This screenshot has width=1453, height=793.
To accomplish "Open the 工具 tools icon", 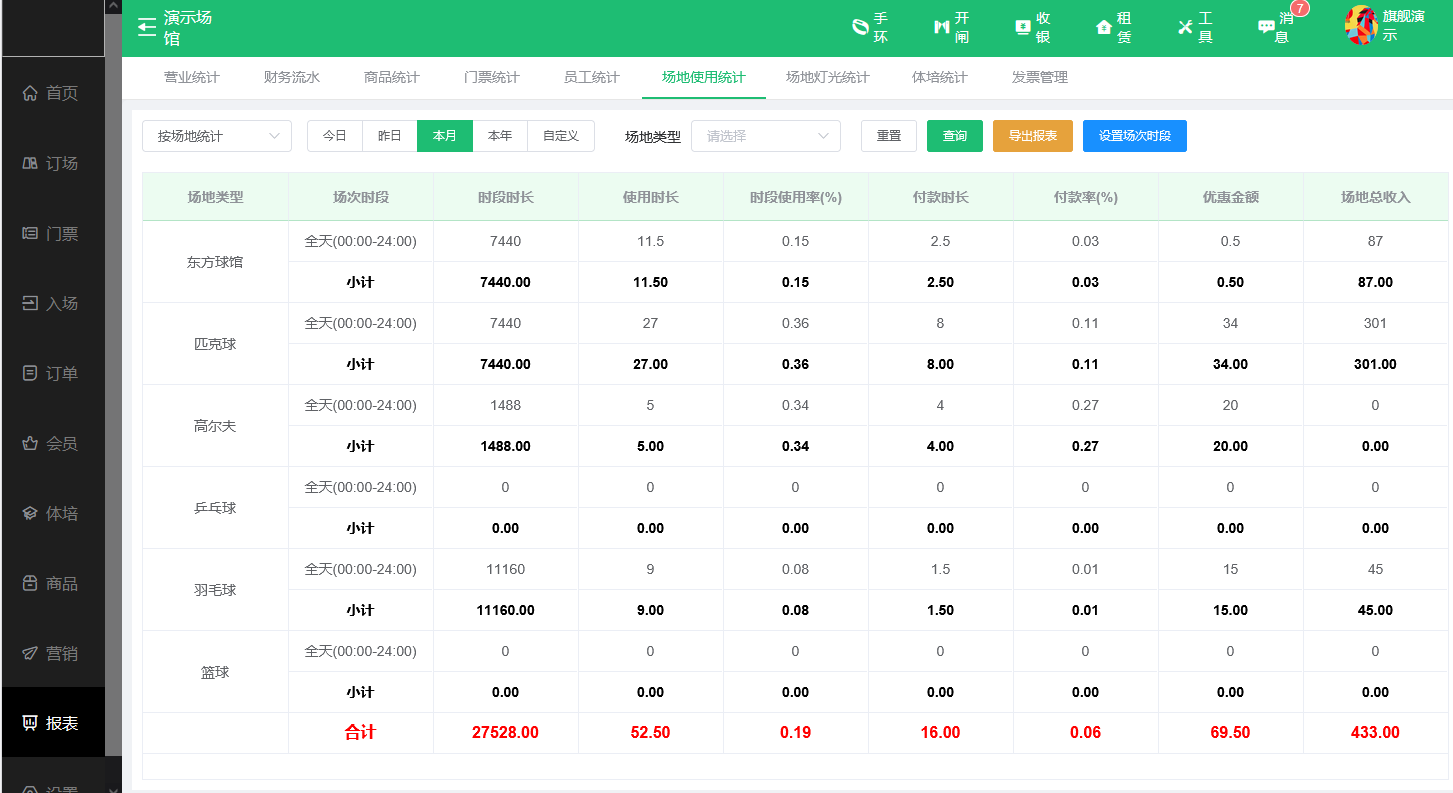I will pyautogui.click(x=1185, y=27).
